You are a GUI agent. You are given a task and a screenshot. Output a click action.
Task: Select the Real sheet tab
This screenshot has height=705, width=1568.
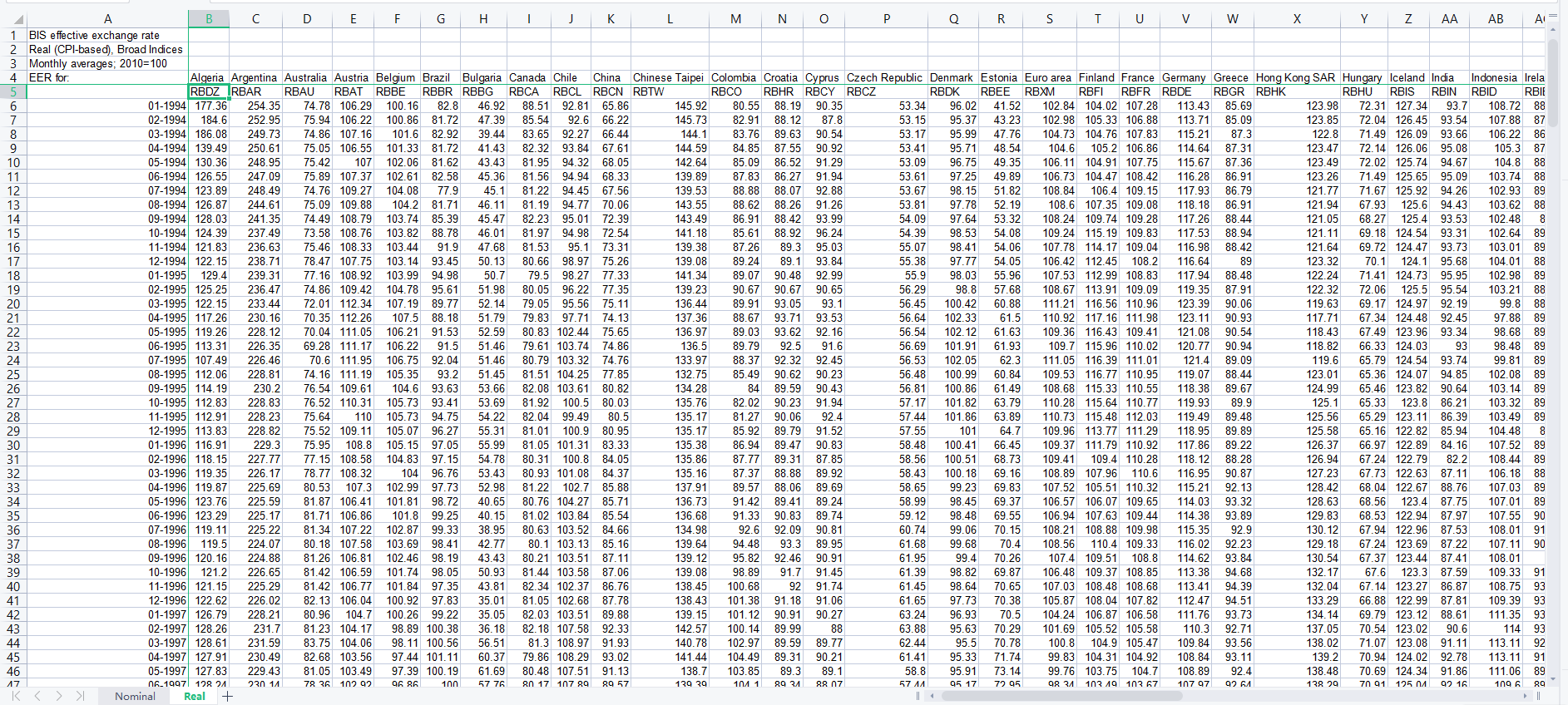pos(195,696)
